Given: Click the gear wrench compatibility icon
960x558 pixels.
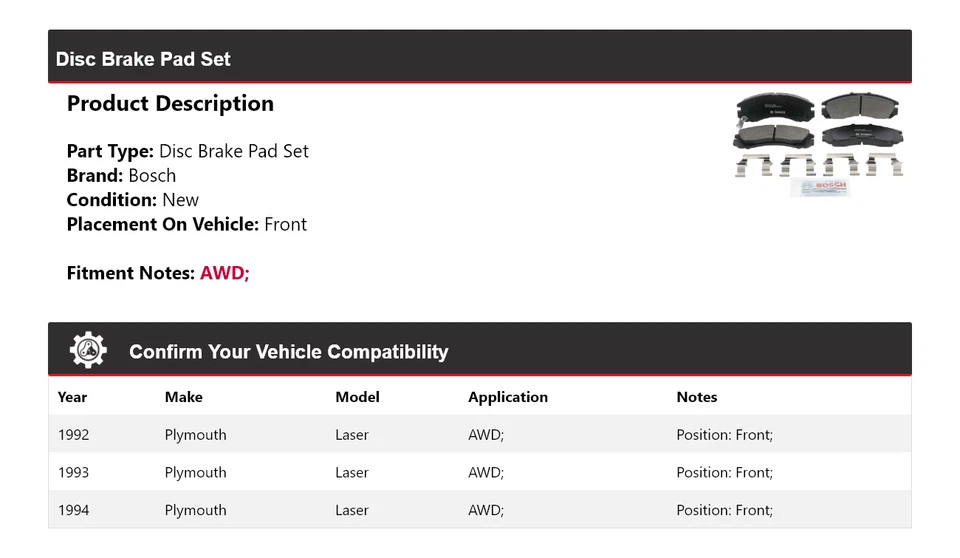Looking at the screenshot, I should tap(88, 350).
